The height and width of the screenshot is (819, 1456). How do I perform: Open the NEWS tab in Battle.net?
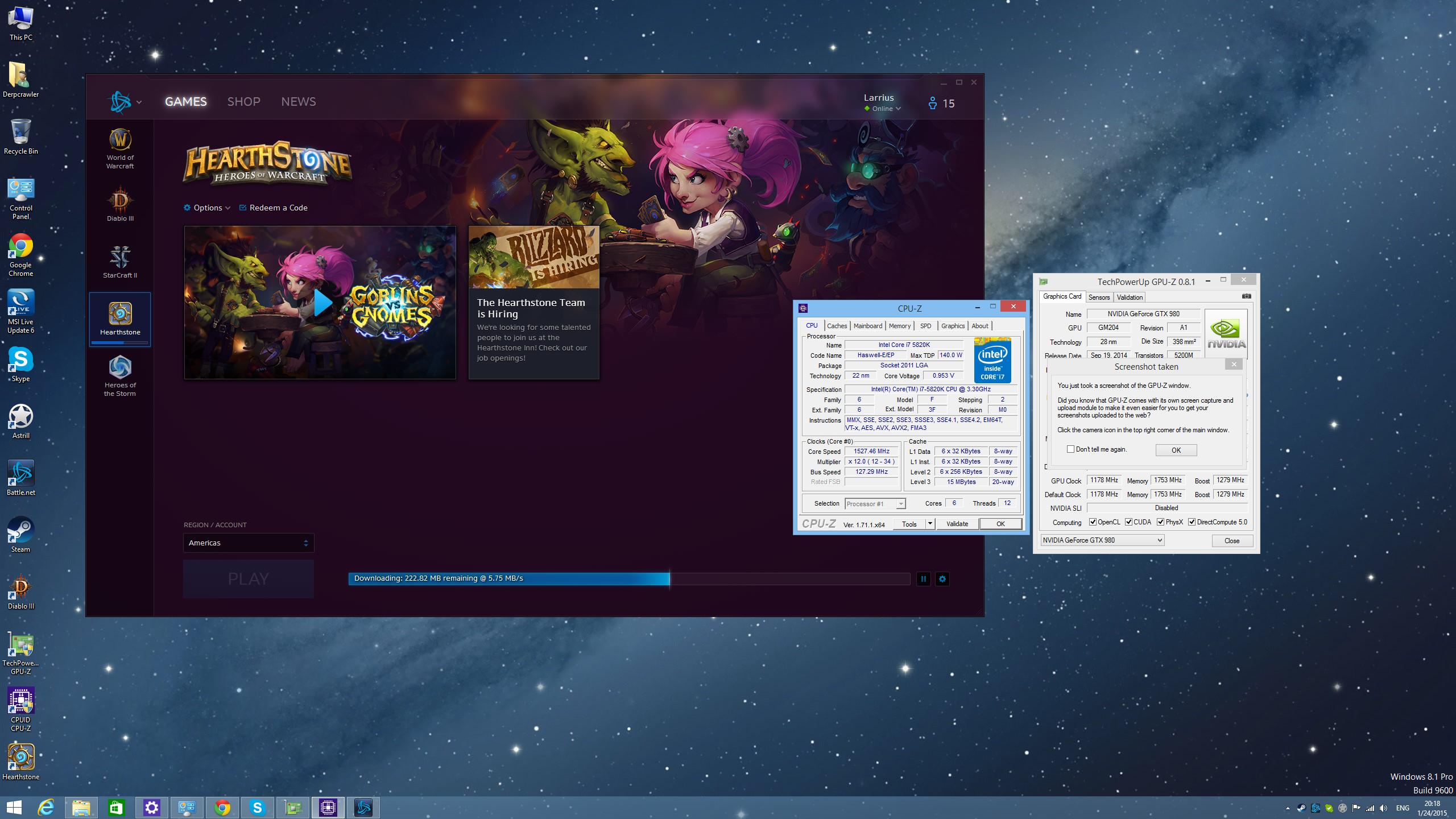click(299, 102)
